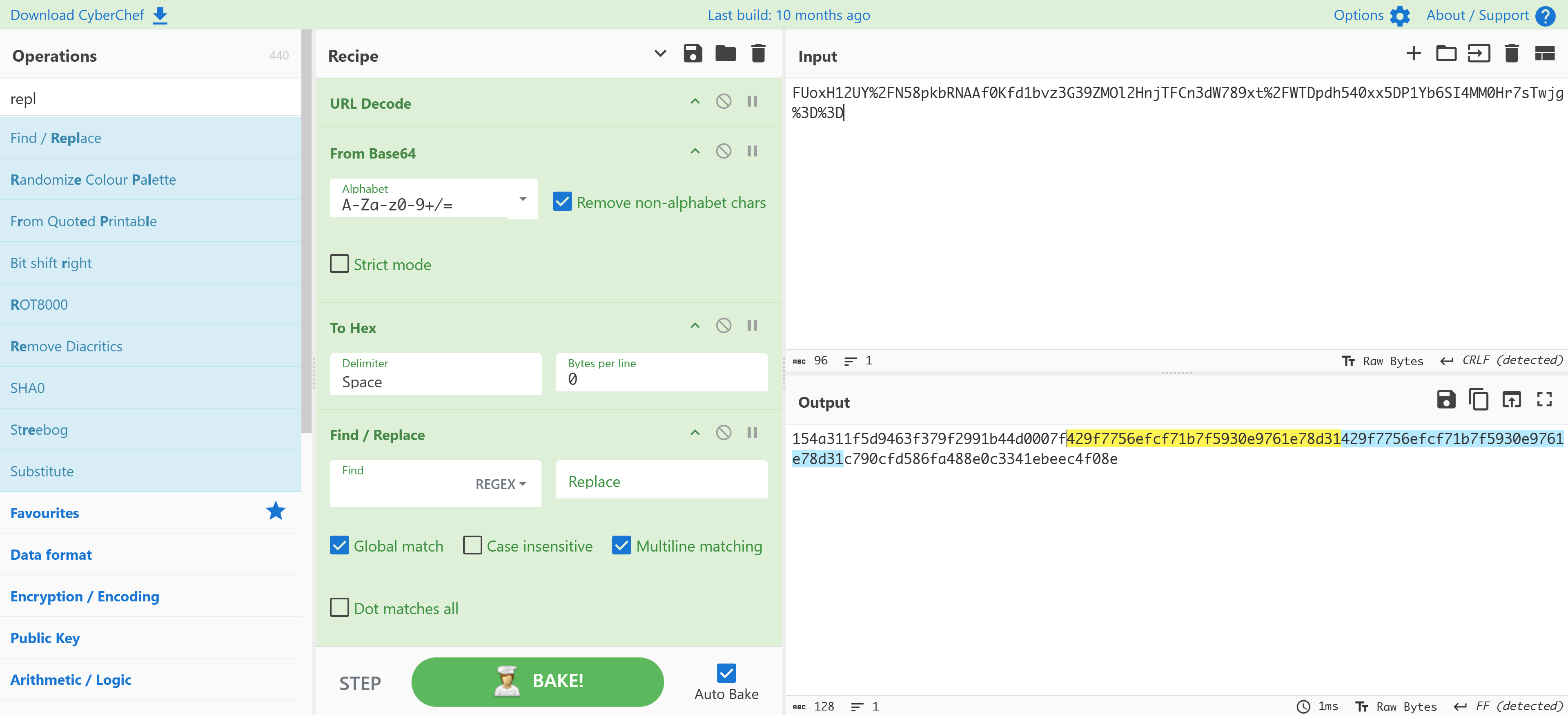1568x715 pixels.
Task: Set breakpoint on URL Decode operation
Action: click(x=752, y=101)
